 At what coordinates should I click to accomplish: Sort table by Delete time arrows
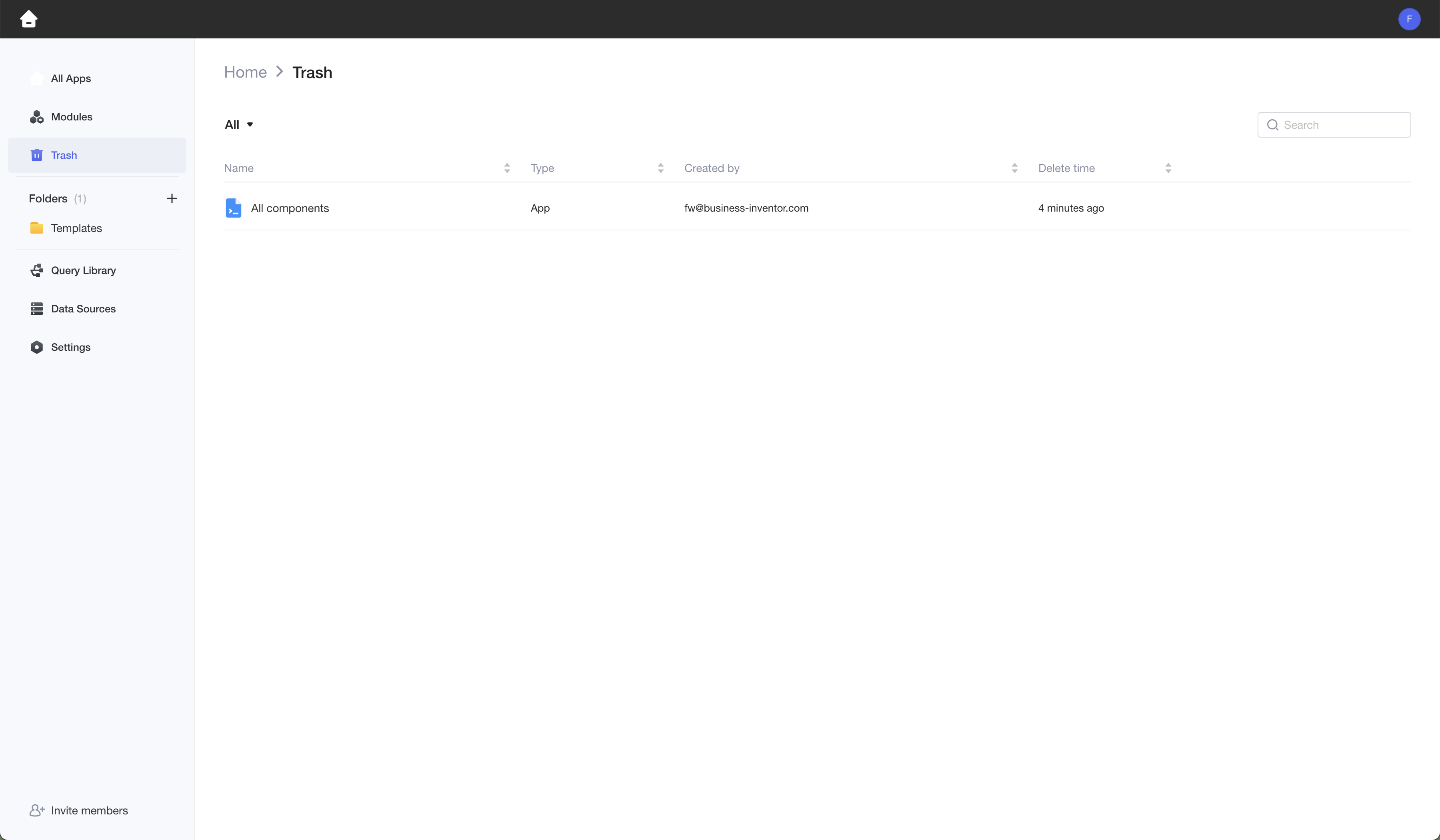click(1168, 168)
